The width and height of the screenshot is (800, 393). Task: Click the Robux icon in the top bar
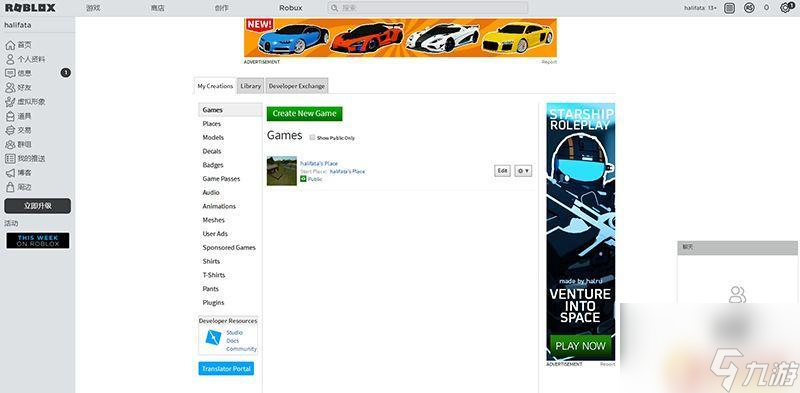(x=749, y=8)
